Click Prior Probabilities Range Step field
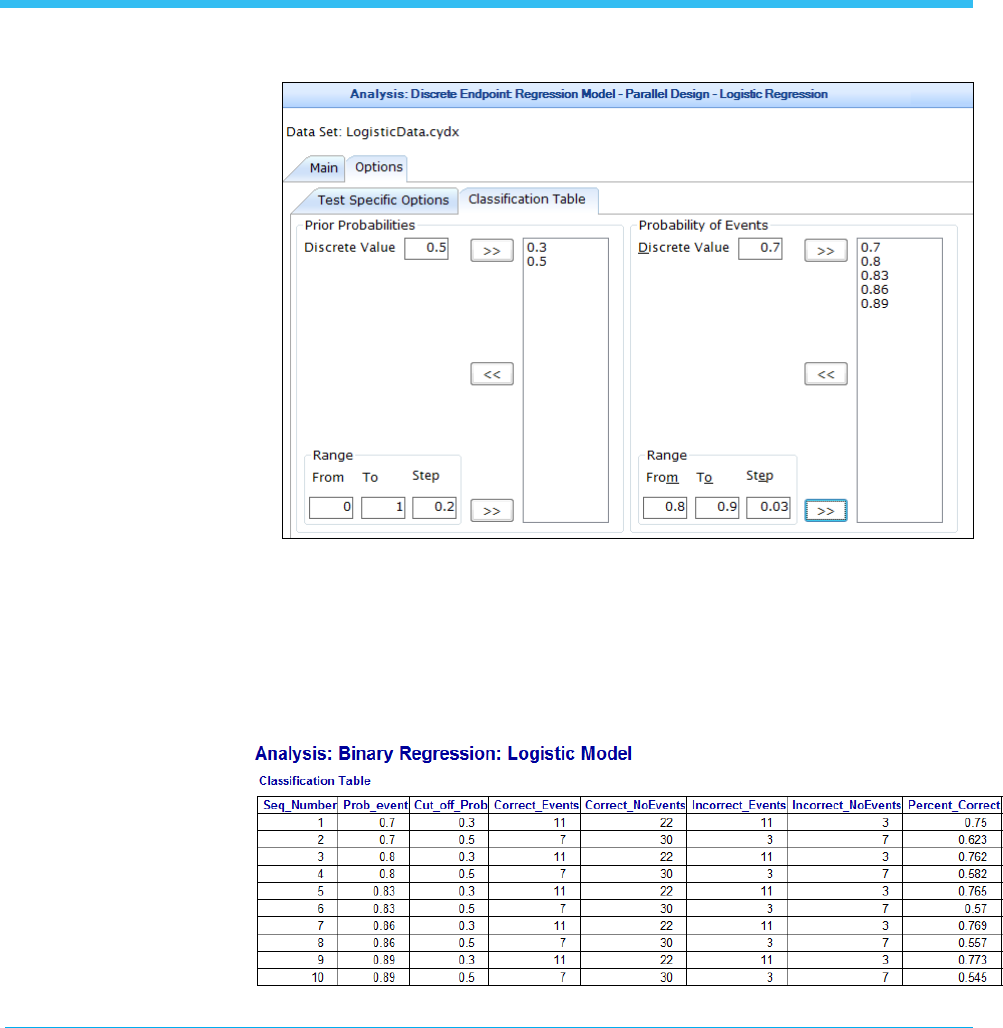Image resolution: width=1003 pixels, height=1028 pixels. pos(434,507)
